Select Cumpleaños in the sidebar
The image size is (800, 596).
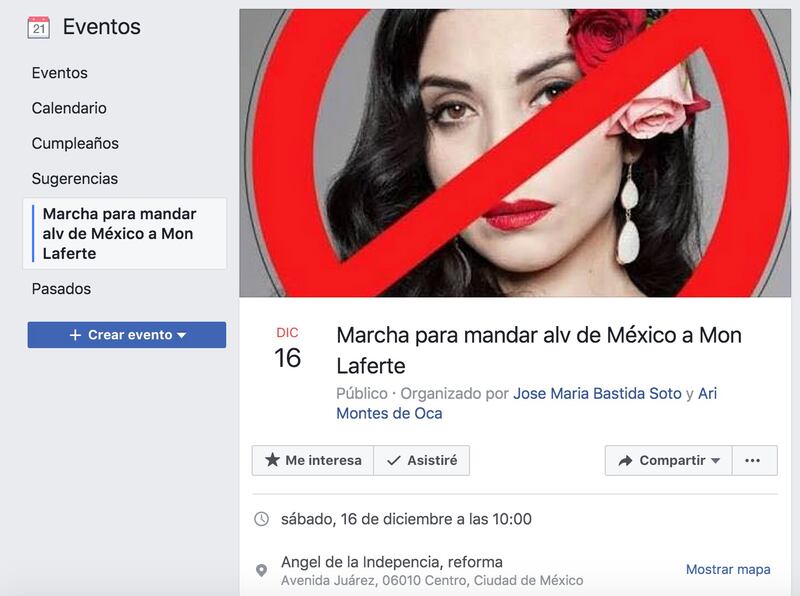pos(75,143)
